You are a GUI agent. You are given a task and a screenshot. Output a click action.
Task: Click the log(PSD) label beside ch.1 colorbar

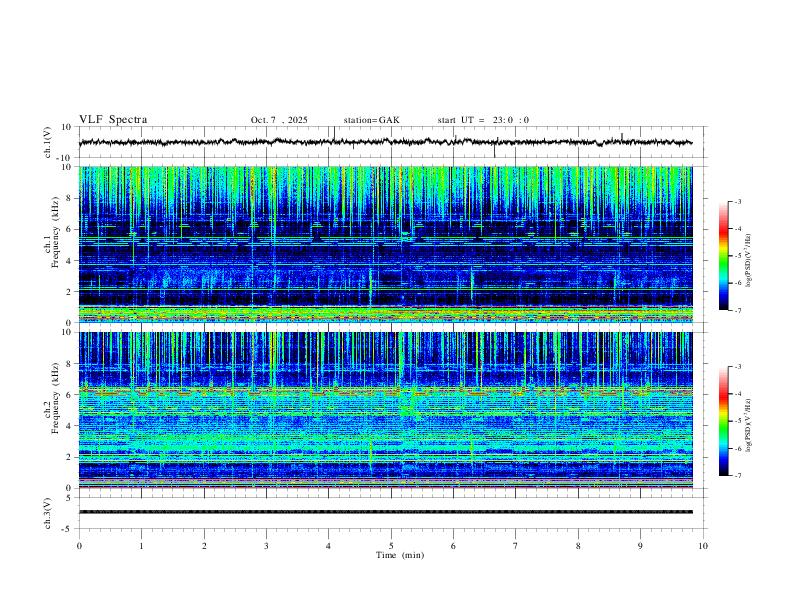[x=749, y=261]
